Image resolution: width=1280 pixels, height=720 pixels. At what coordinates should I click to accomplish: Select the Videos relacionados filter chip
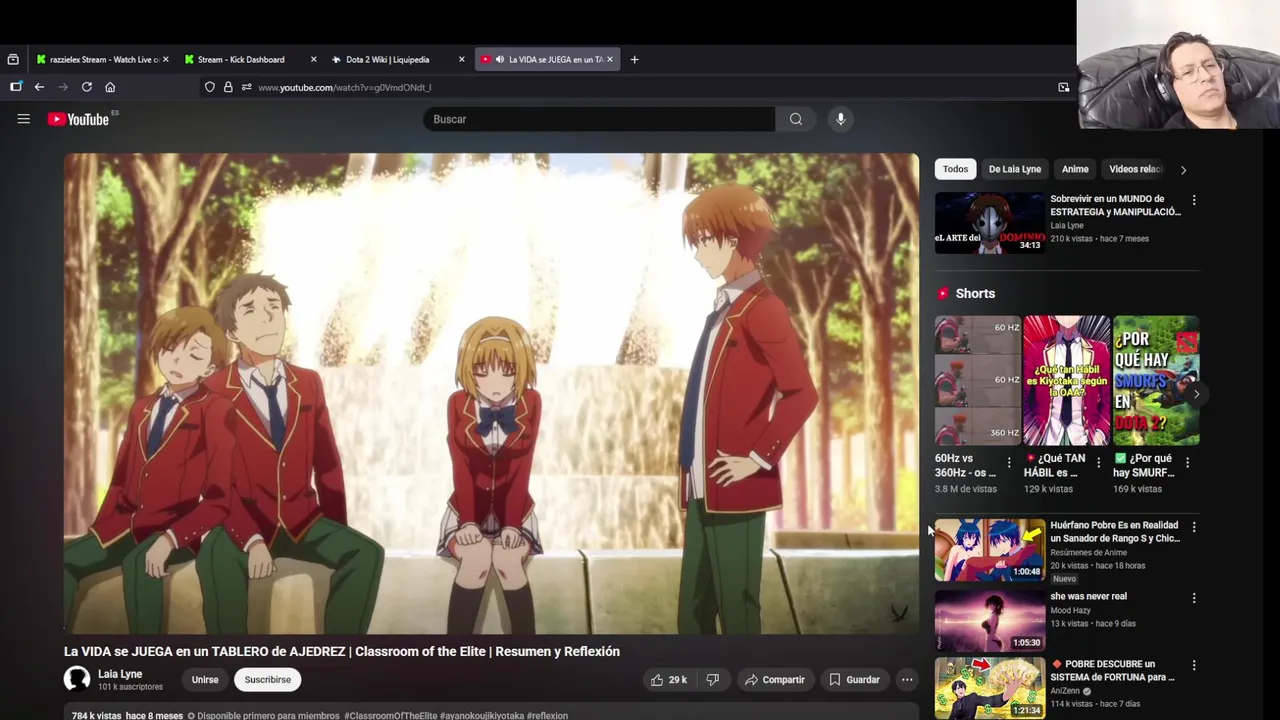1135,169
